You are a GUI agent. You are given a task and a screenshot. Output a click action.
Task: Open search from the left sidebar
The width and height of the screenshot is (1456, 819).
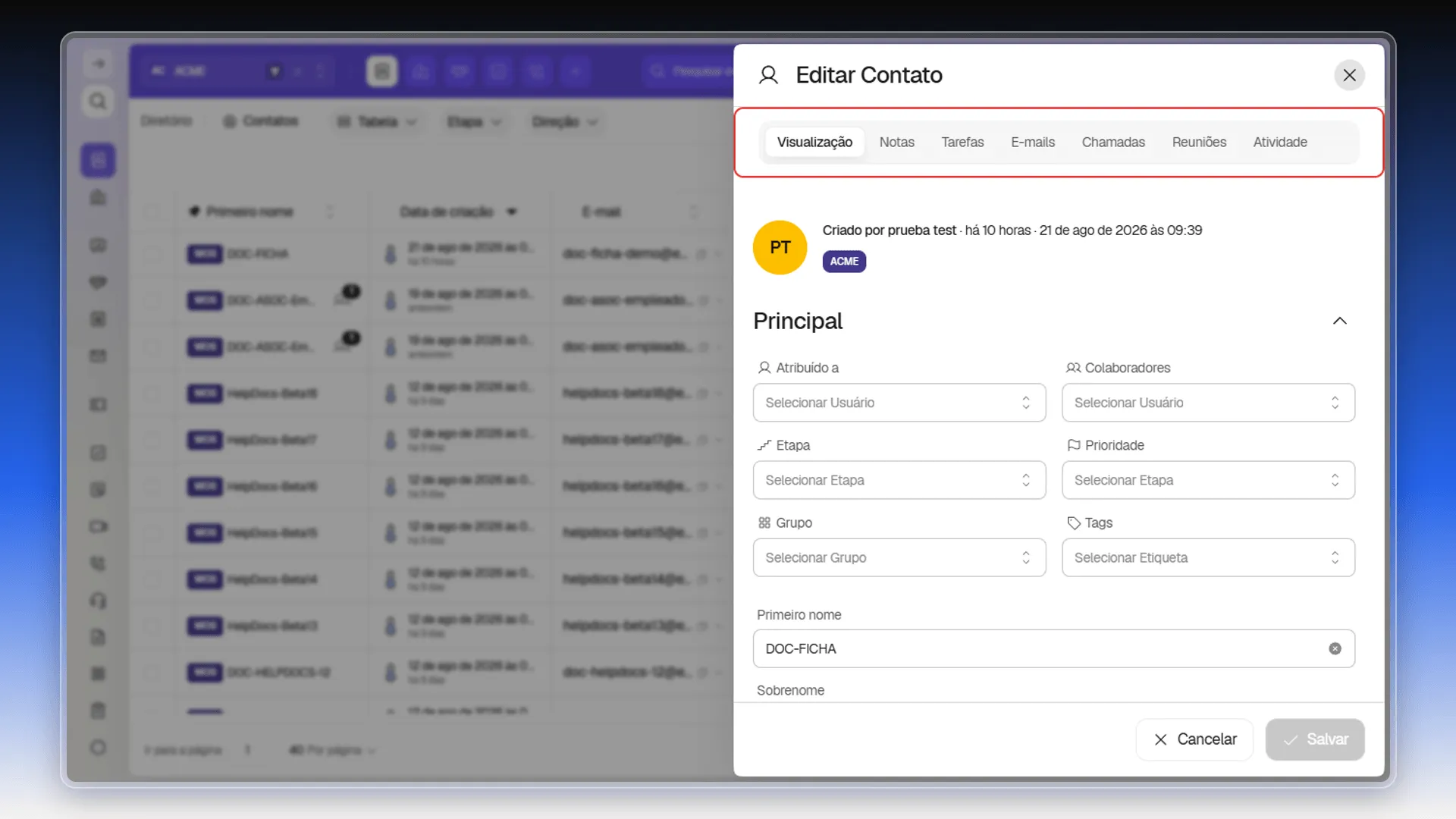[98, 101]
